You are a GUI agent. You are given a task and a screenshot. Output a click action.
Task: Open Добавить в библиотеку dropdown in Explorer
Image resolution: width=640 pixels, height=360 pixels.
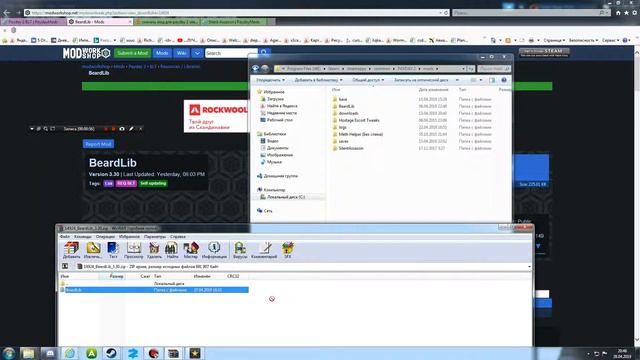coord(319,80)
